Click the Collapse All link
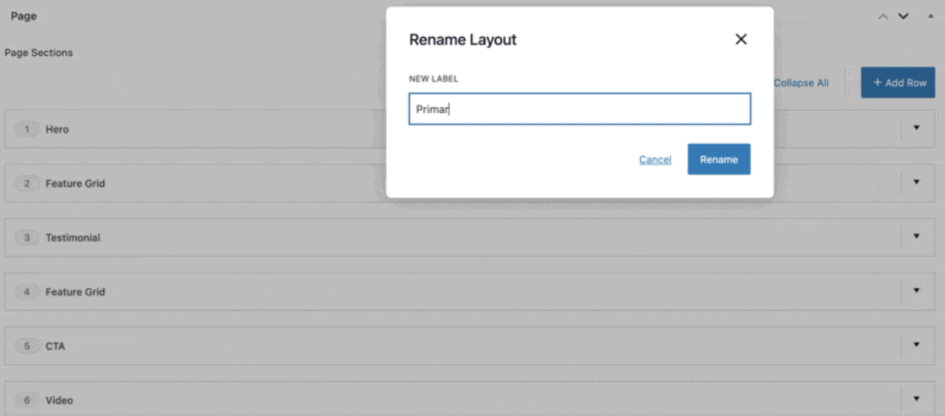Viewport: 945px width, 416px height. pyautogui.click(x=801, y=83)
